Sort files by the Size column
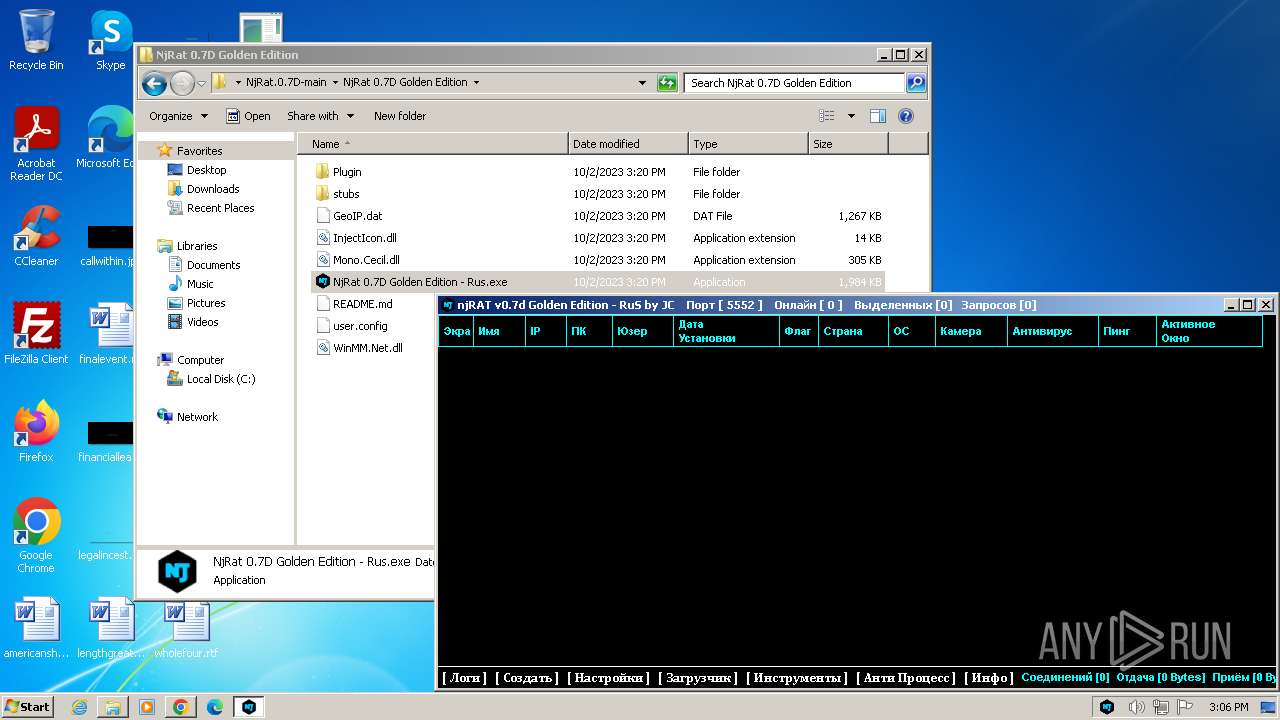The image size is (1280, 720). click(x=848, y=144)
